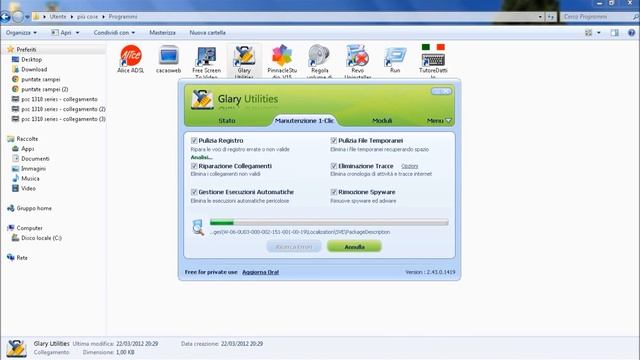Open psc 1310 series - collegamento (3)
640x360 pixels.
tap(59, 119)
